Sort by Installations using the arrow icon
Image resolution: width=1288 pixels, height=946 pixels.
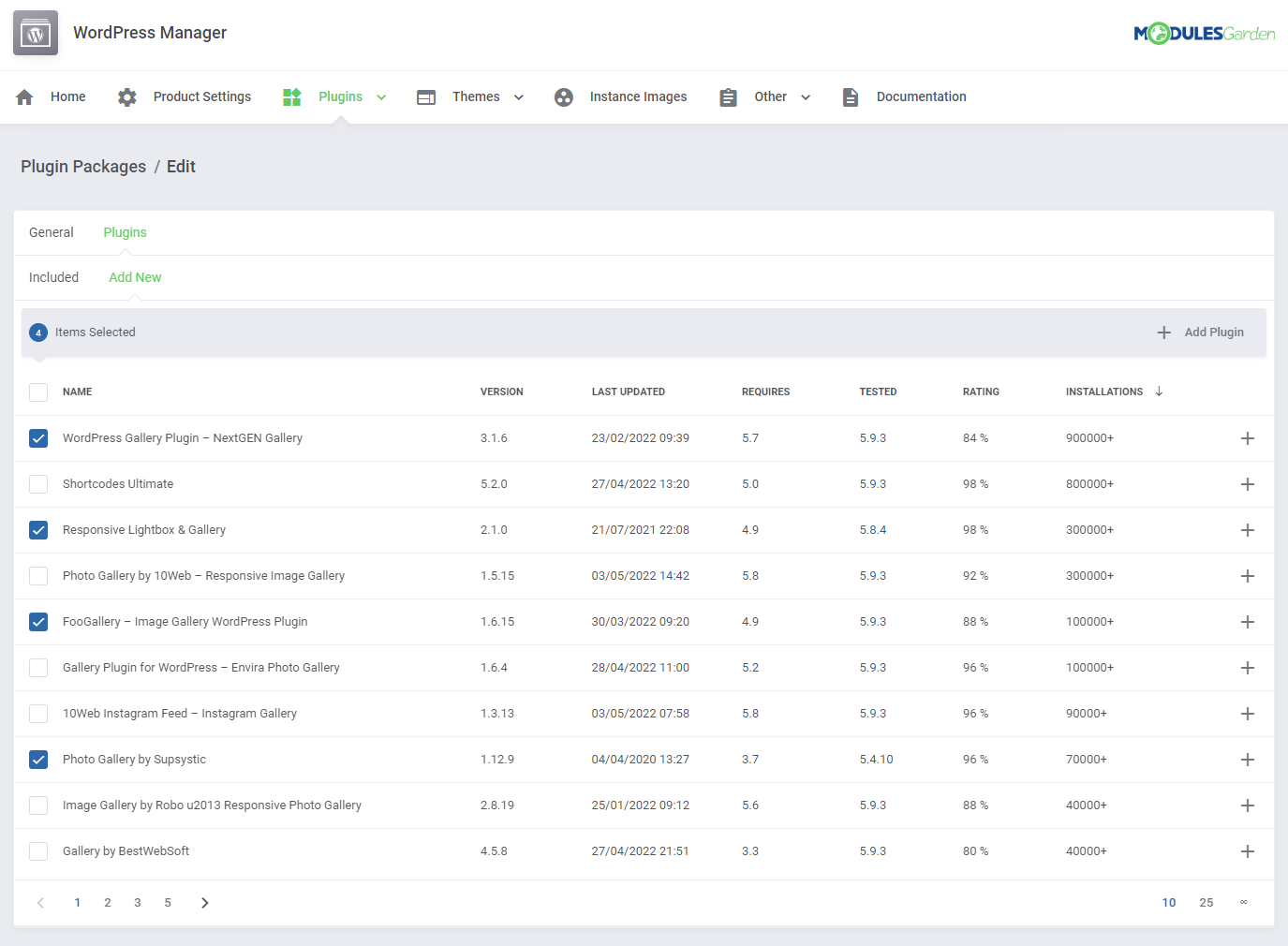(1159, 392)
